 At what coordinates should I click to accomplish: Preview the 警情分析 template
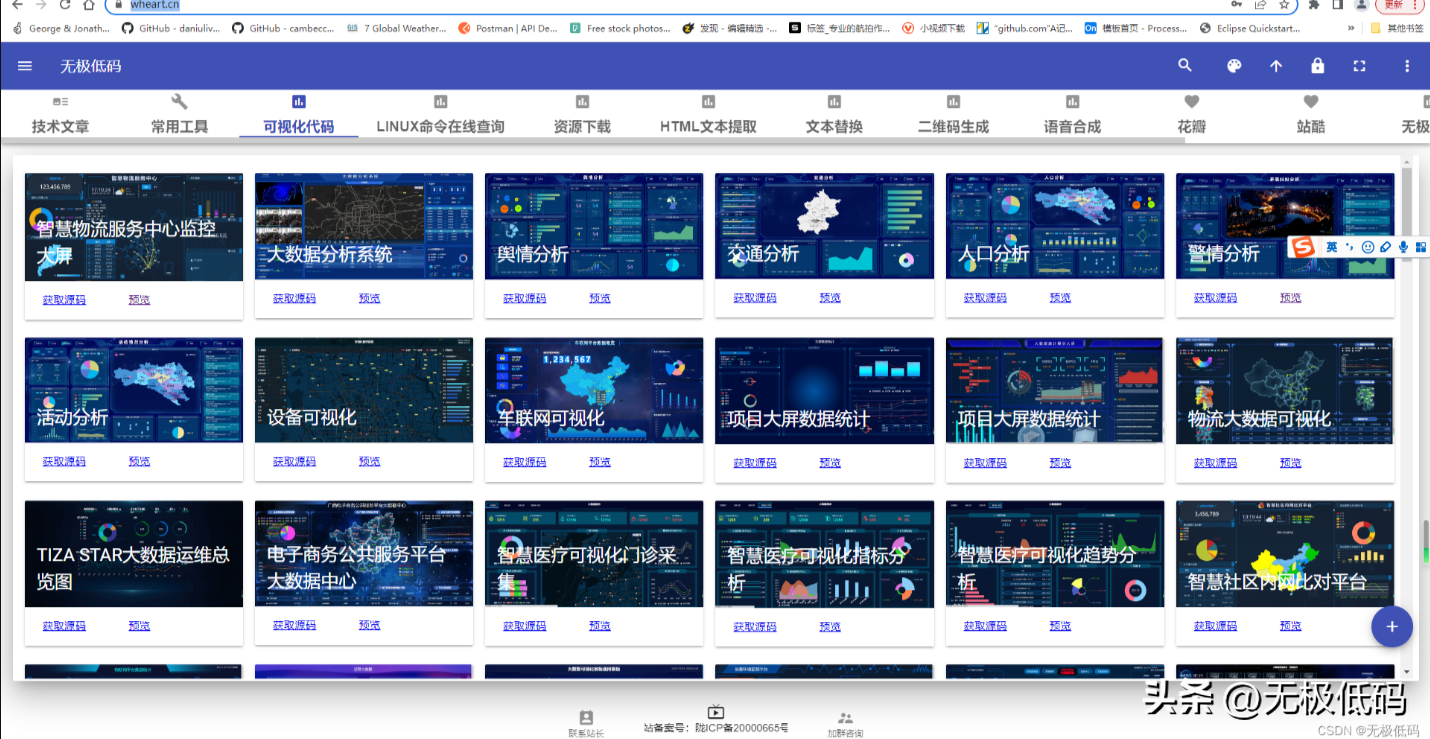(x=1290, y=298)
